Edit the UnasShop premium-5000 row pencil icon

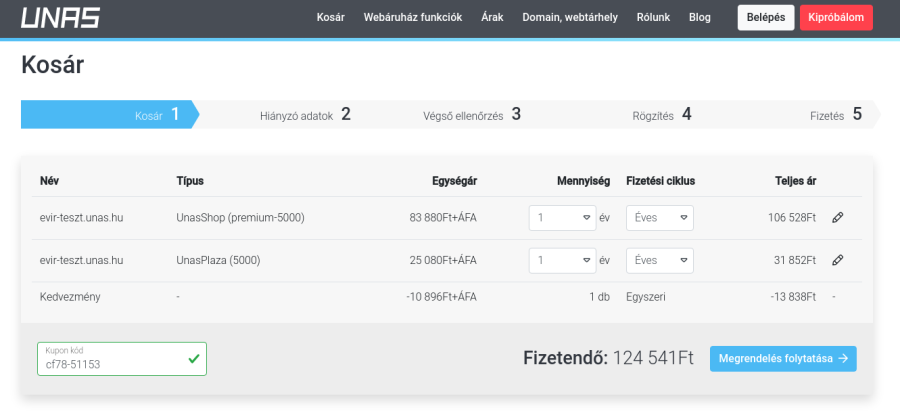click(838, 218)
